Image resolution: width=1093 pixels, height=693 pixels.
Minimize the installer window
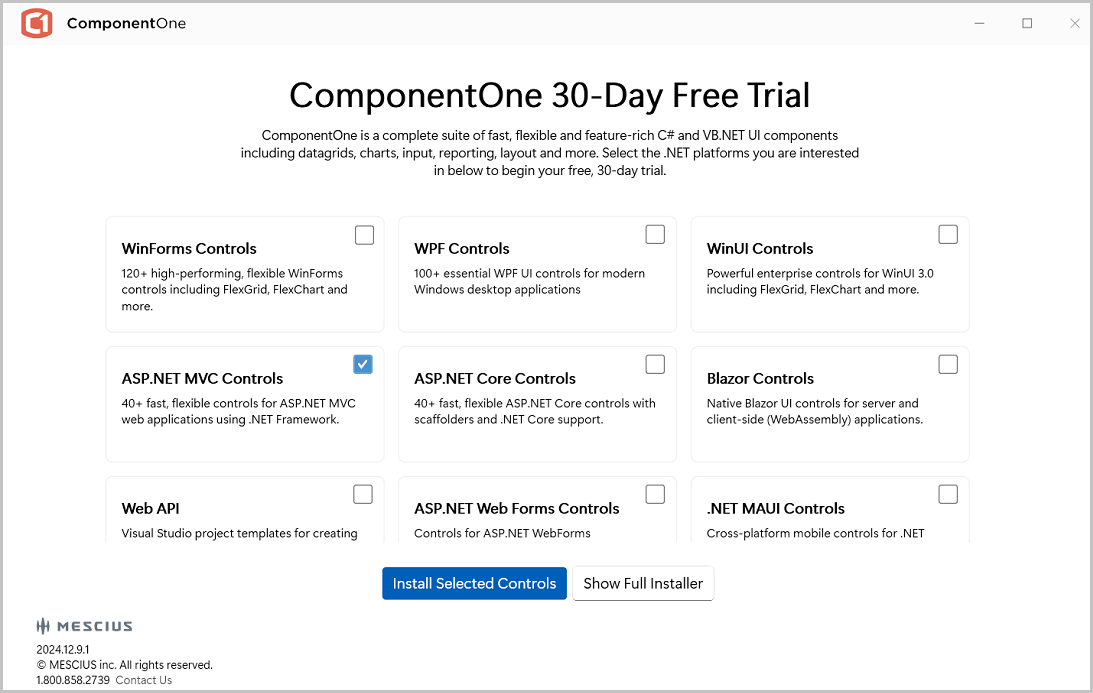[978, 23]
